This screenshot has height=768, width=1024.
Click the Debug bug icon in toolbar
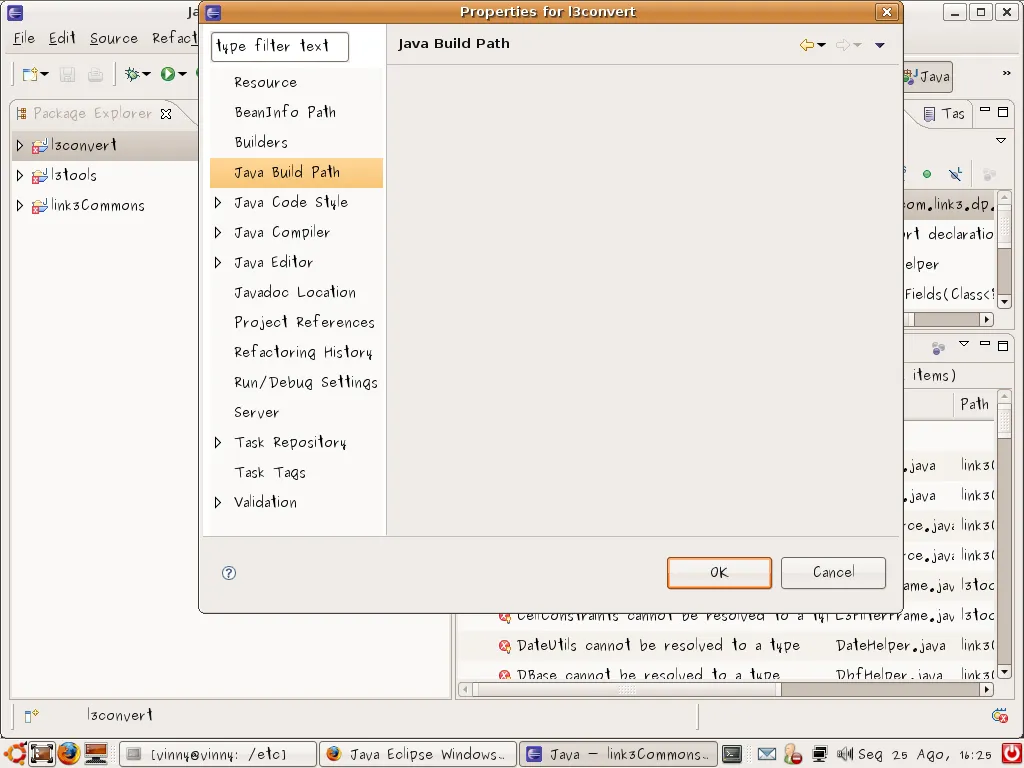132,74
